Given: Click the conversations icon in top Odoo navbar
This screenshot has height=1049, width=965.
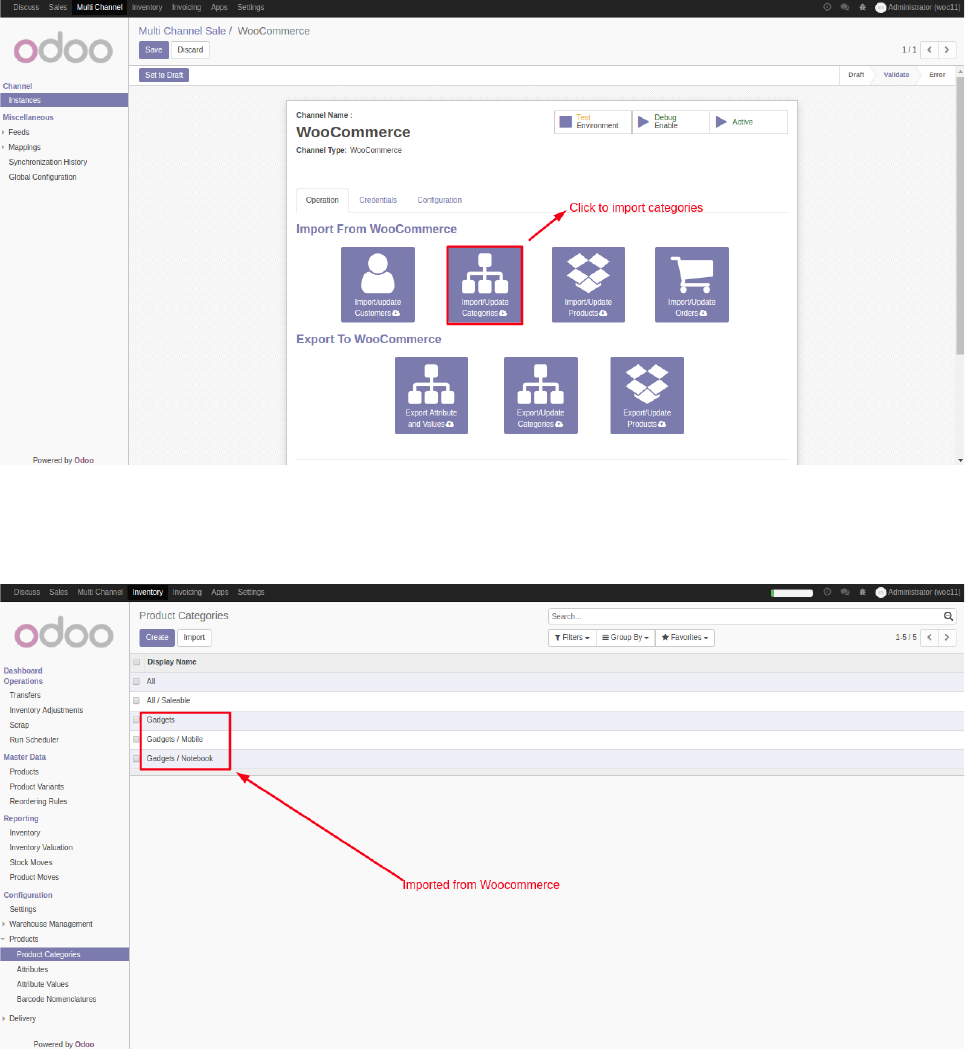Looking at the screenshot, I should tap(845, 7).
